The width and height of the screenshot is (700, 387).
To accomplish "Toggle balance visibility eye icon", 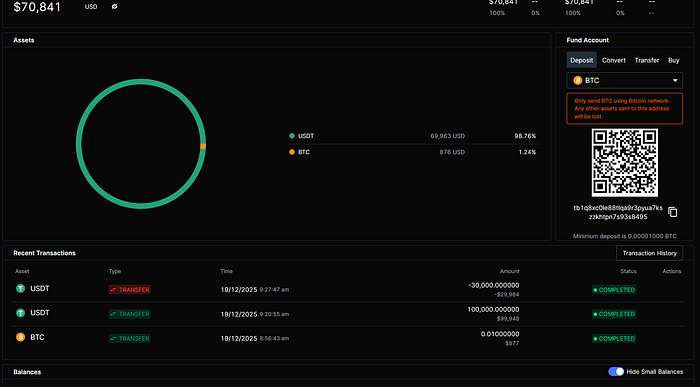I will point(114,7).
